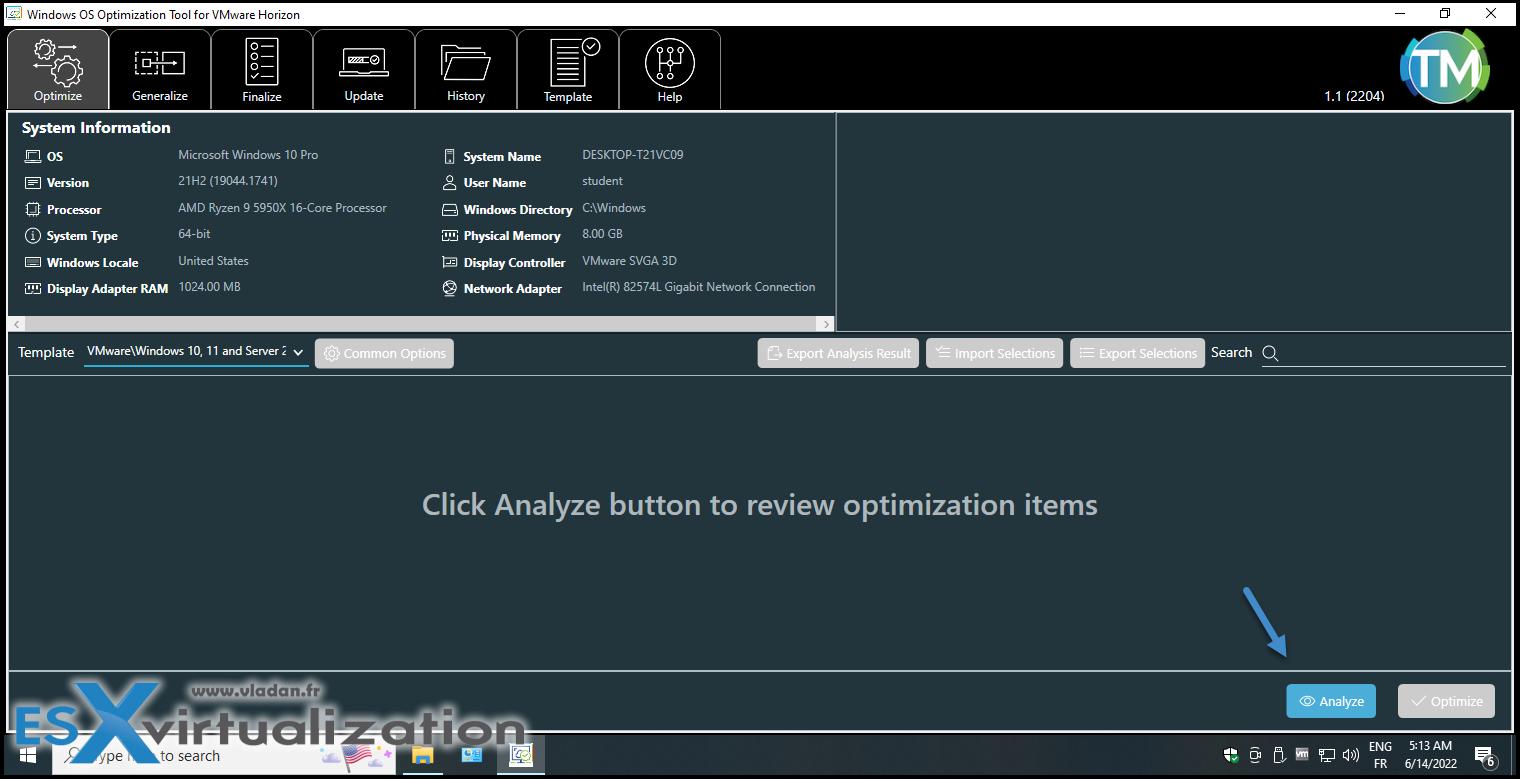
Task: Click the Optimization Tool taskbar icon
Action: point(521,755)
